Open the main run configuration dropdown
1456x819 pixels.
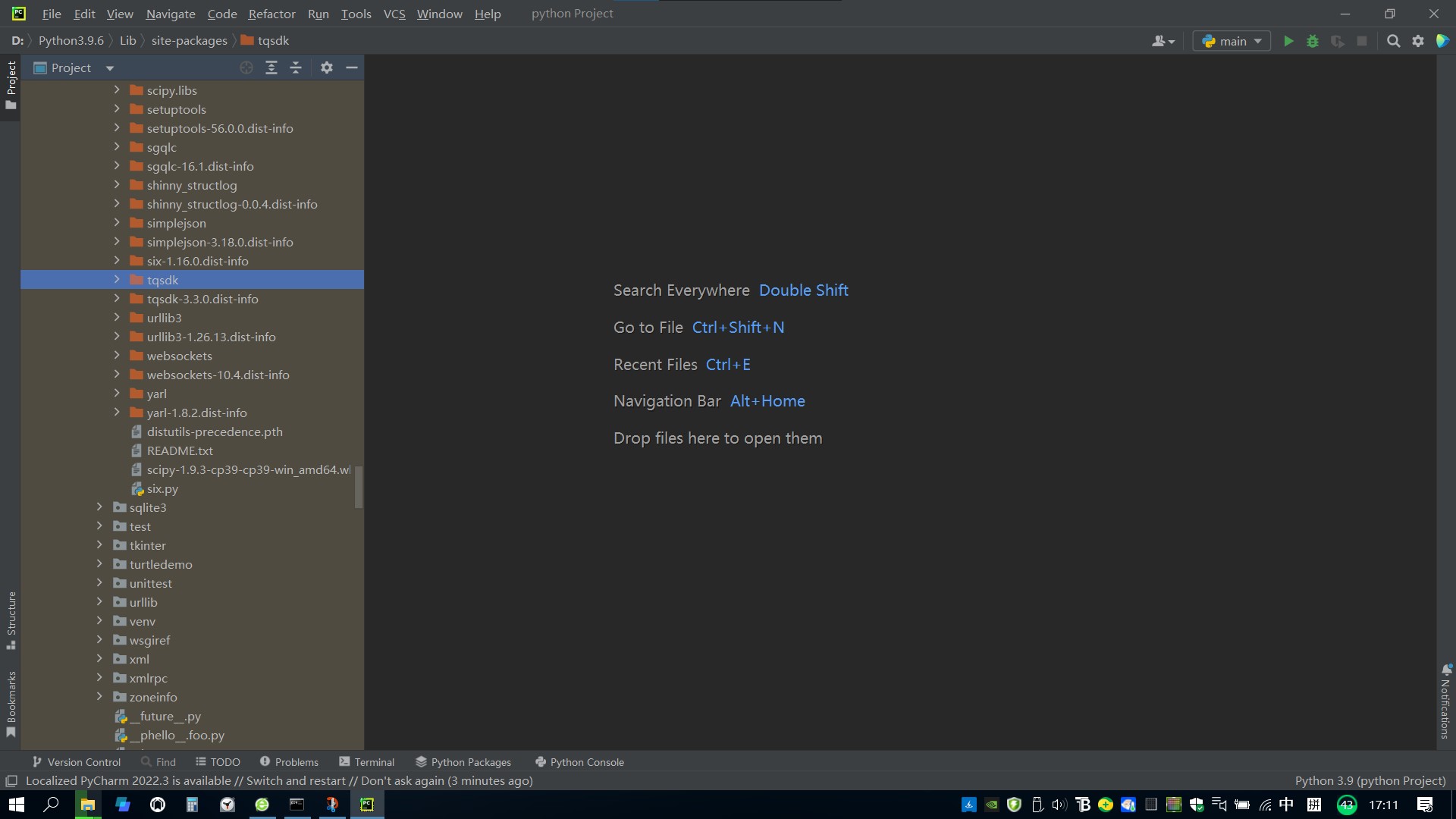coord(1232,41)
